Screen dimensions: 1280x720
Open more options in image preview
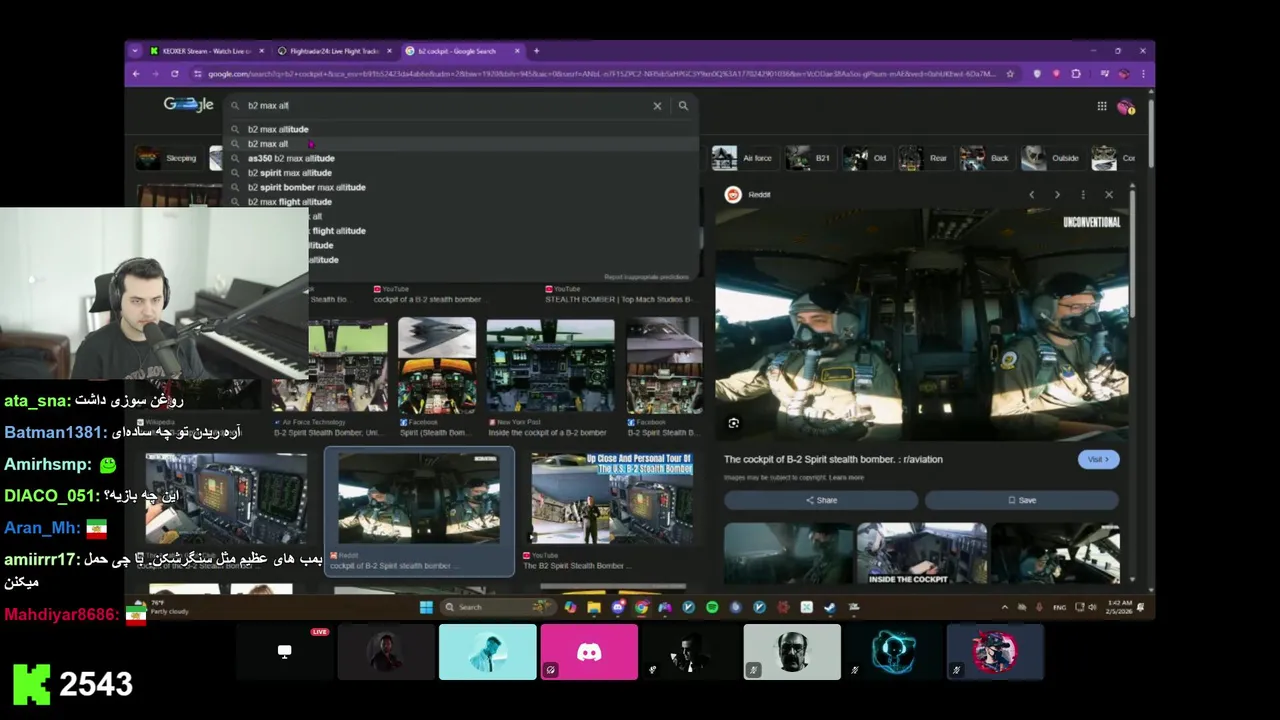tap(1083, 195)
